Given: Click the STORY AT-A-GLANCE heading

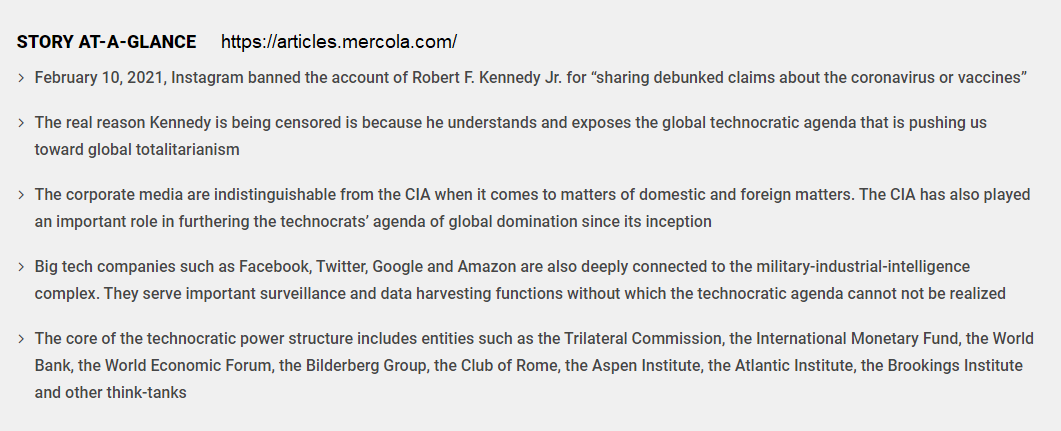Looking at the screenshot, I should (x=106, y=42).
